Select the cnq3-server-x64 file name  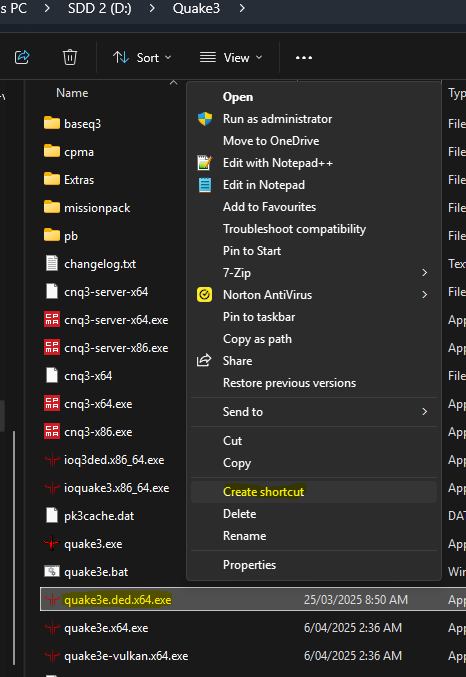pyautogui.click(x=106, y=292)
